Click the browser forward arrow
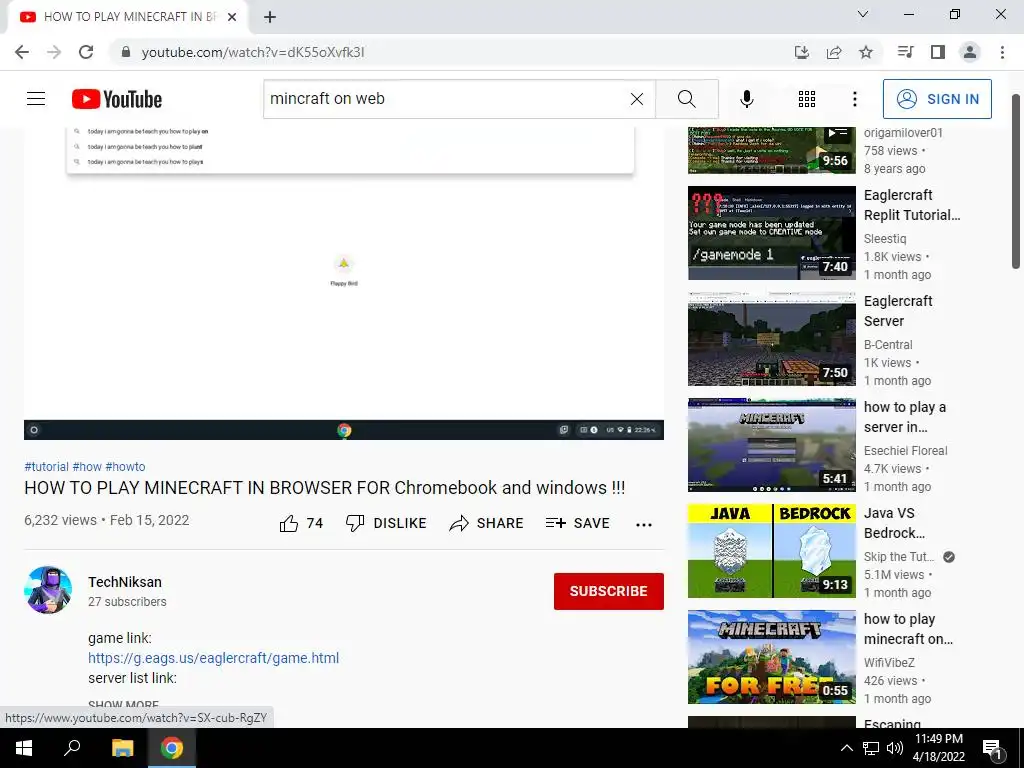The image size is (1024, 768). (54, 52)
